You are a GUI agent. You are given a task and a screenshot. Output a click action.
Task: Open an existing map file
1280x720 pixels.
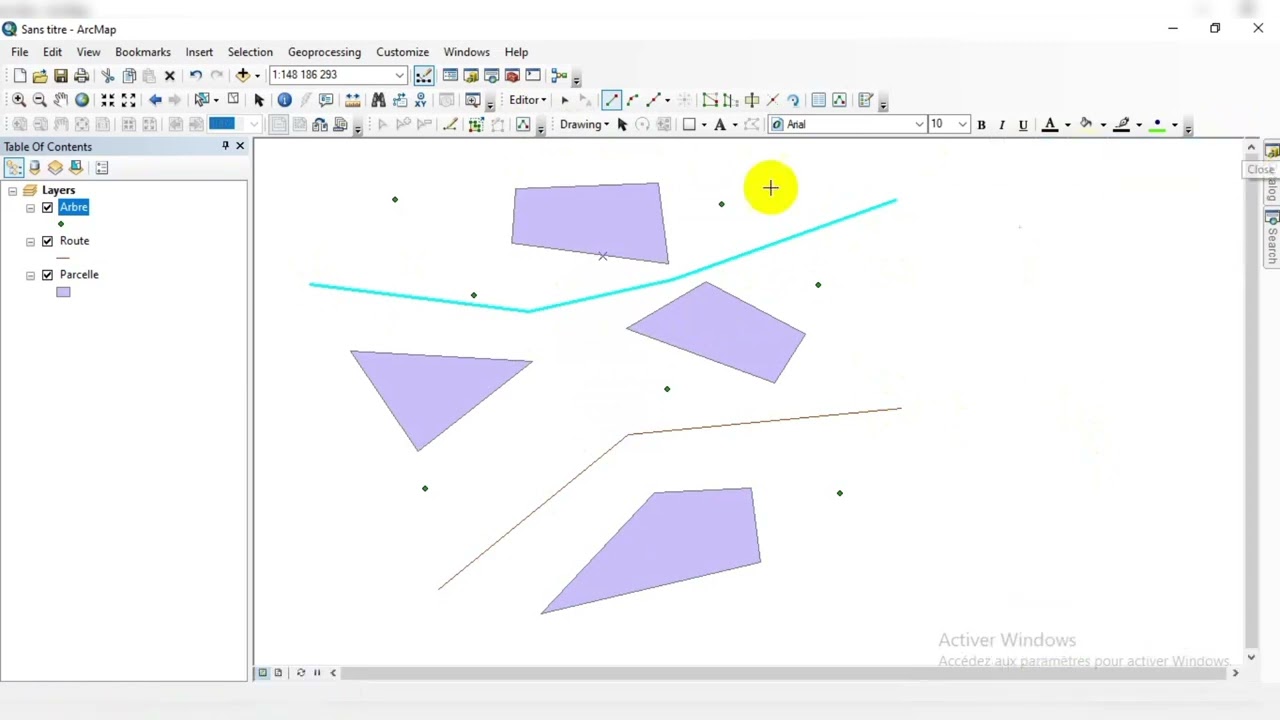(40, 75)
